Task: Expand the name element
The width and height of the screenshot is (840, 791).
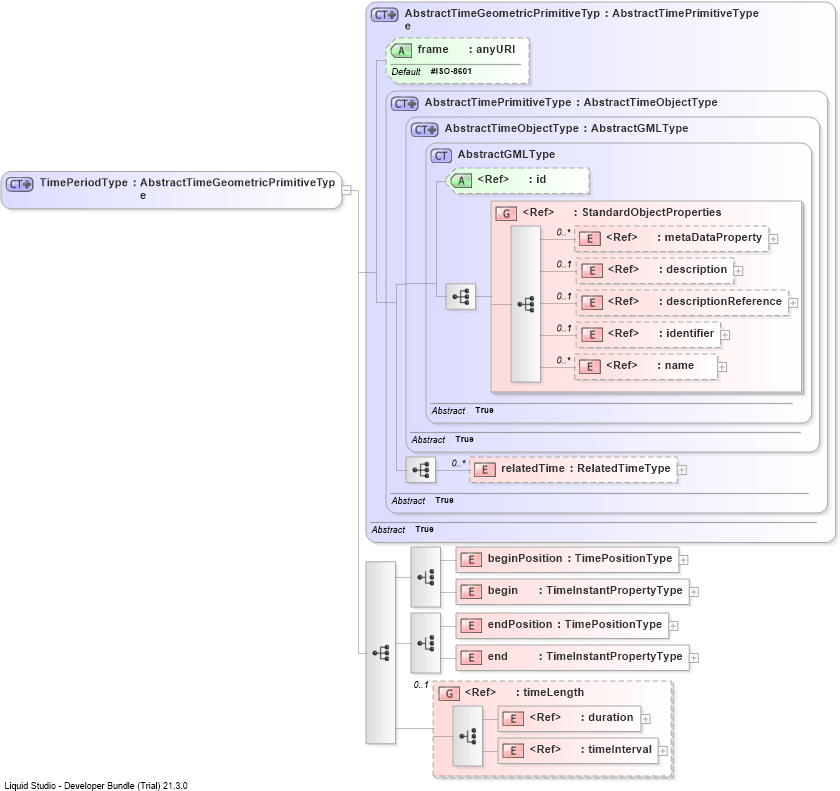Action: pos(722,367)
